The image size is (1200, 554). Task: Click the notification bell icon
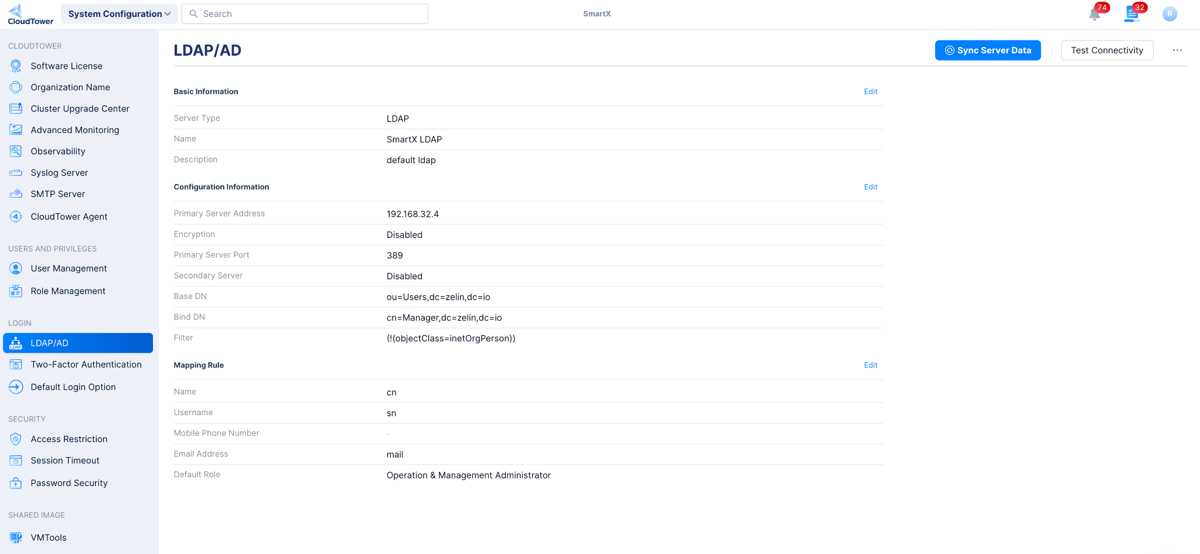point(1095,14)
